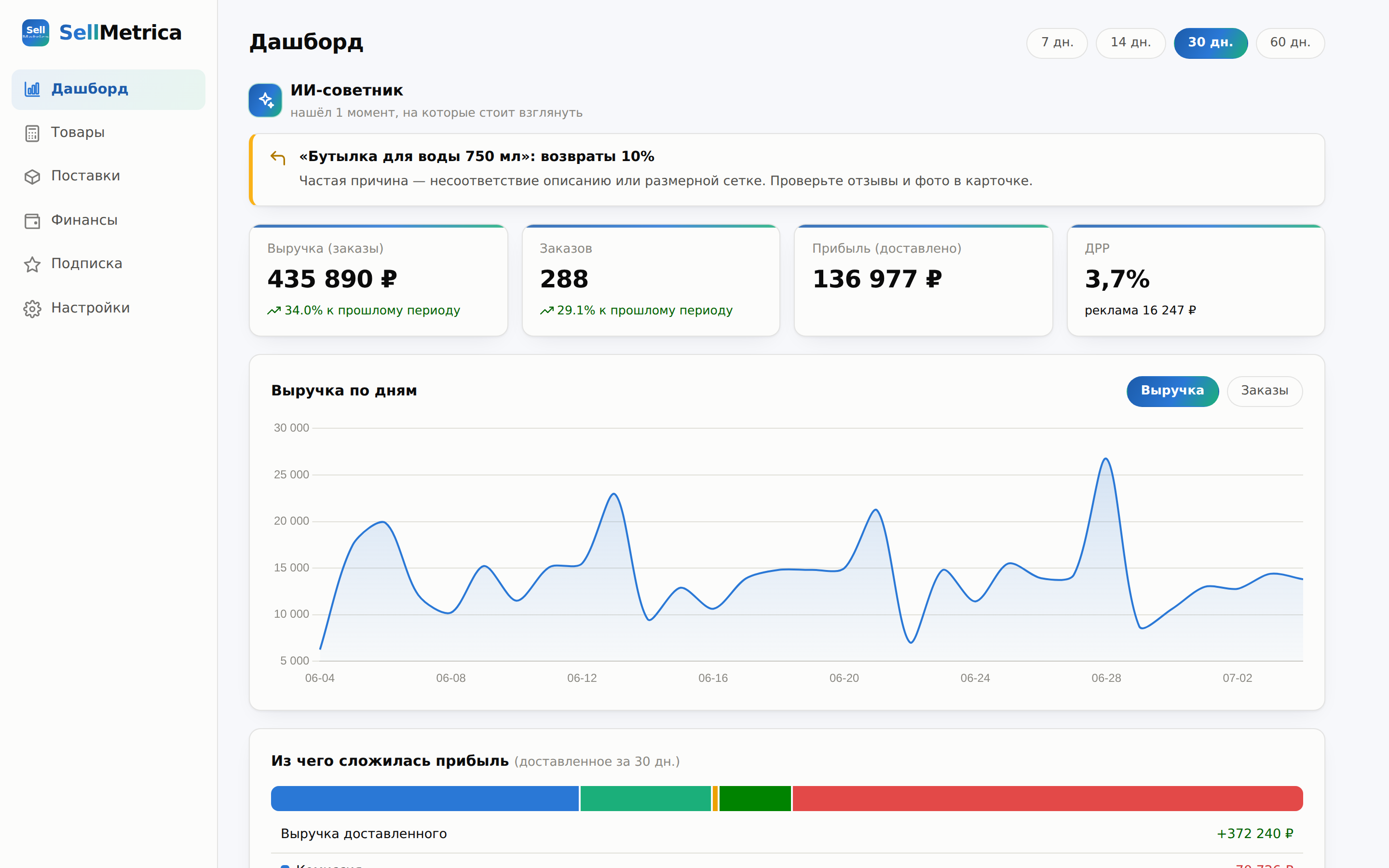1389x868 pixels.
Task: Open the Финансы page
Action: (109, 220)
